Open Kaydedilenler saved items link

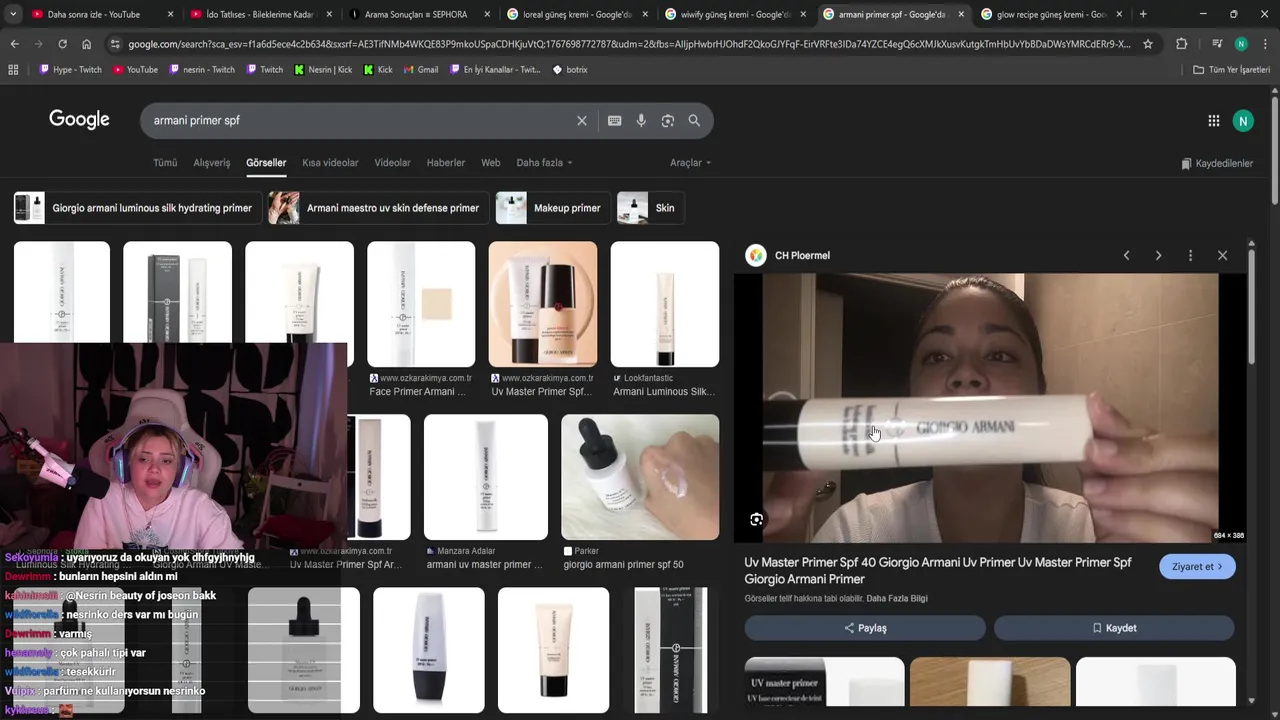tap(1217, 163)
